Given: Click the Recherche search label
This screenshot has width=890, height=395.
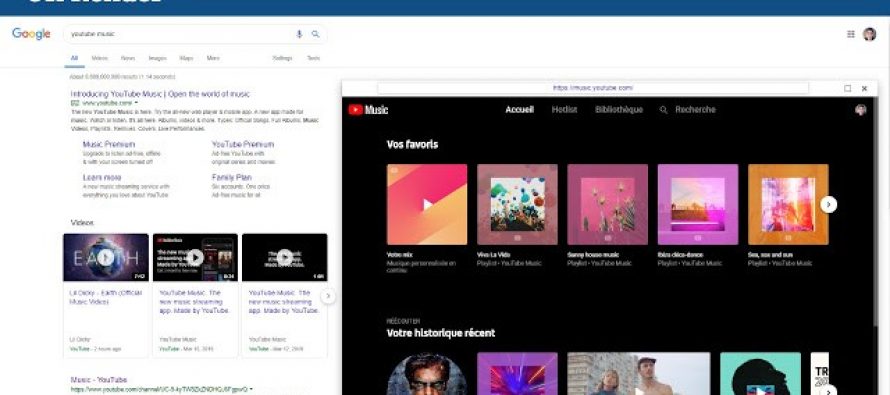Looking at the screenshot, I should point(695,110).
